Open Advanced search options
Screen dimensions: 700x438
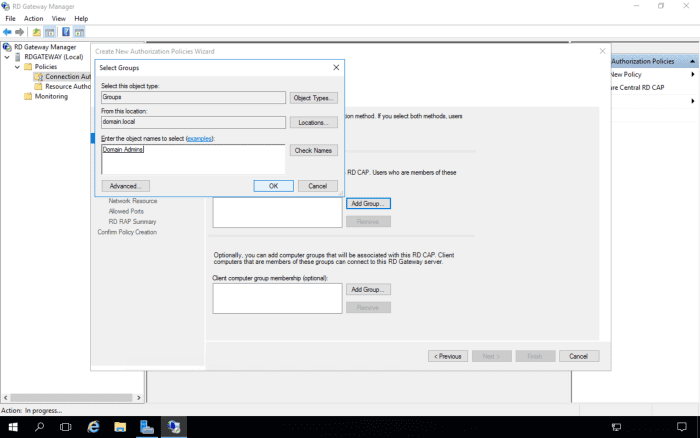(125, 186)
